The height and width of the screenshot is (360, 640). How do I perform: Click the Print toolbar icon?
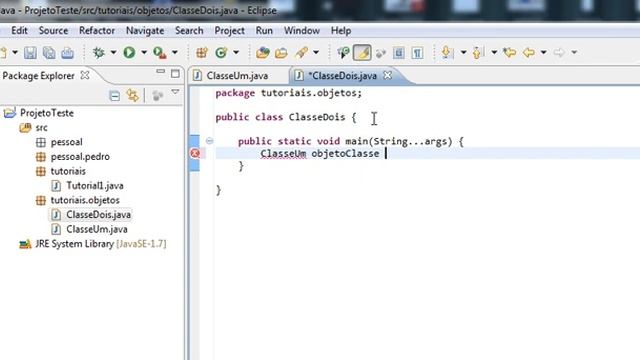[x=67, y=53]
